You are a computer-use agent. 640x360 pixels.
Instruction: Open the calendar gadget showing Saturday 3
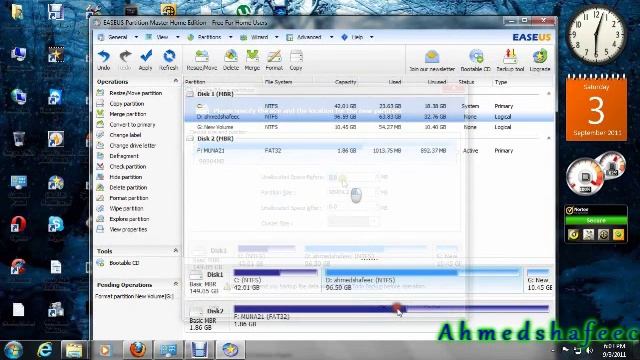tap(596, 108)
